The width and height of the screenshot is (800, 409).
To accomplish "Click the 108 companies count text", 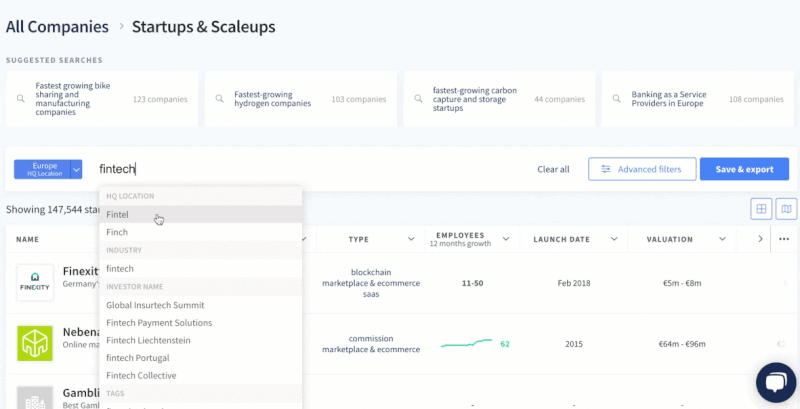I will tap(756, 99).
